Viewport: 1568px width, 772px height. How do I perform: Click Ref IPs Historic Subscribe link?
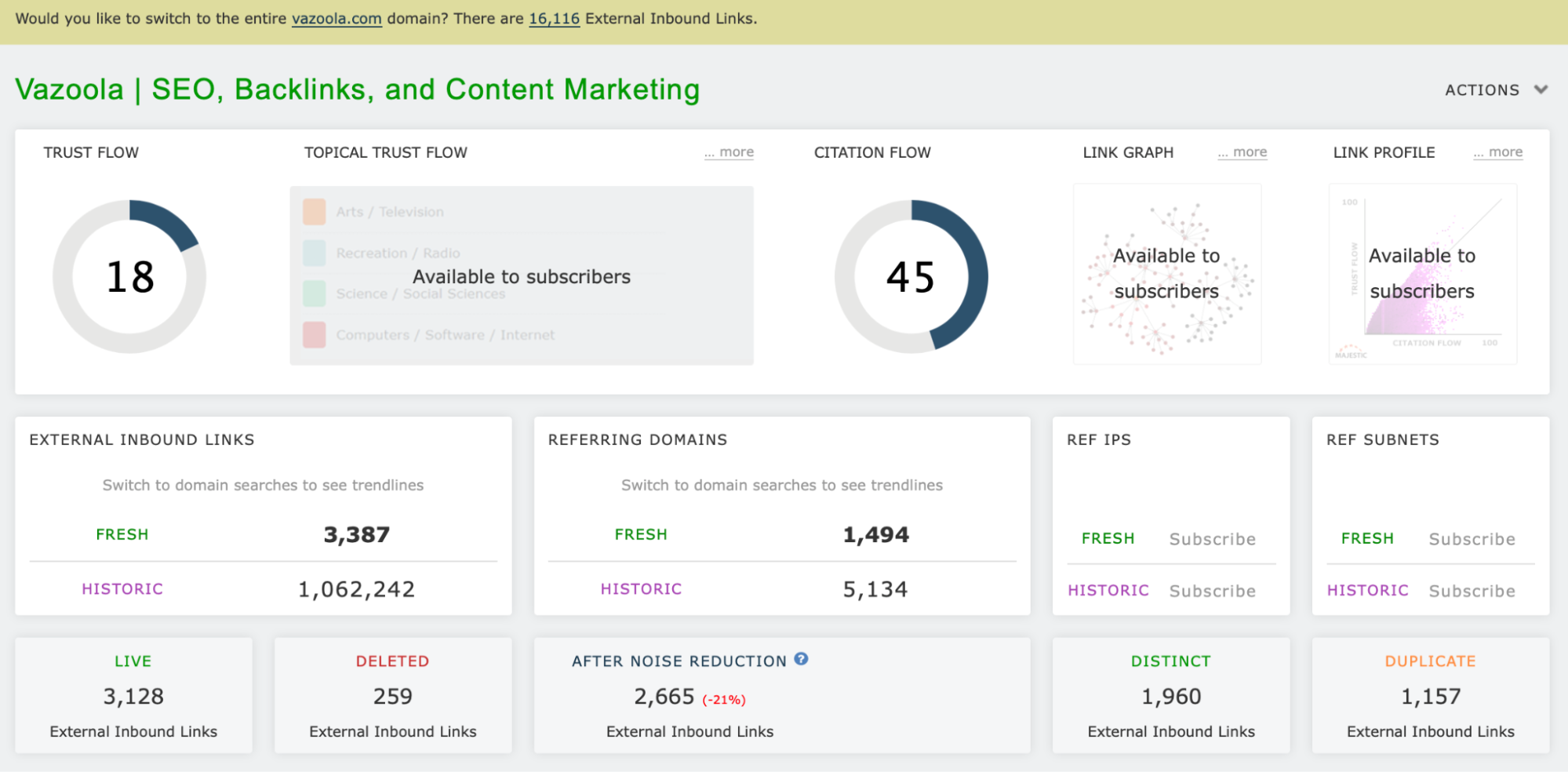1213,591
